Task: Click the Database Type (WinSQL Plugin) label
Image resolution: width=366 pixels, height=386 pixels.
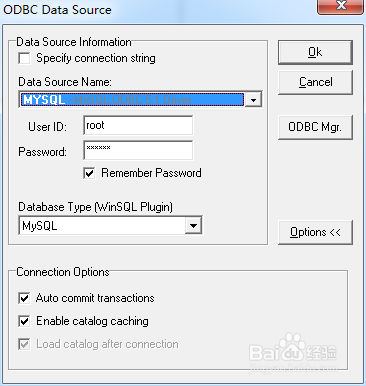Action: (x=96, y=207)
